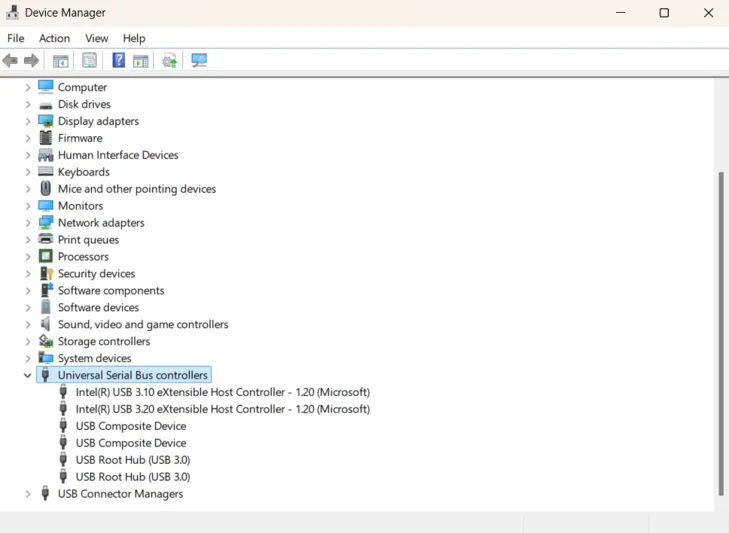Click Scan for hardware changes icon
This screenshot has height=533, width=729.
click(199, 60)
